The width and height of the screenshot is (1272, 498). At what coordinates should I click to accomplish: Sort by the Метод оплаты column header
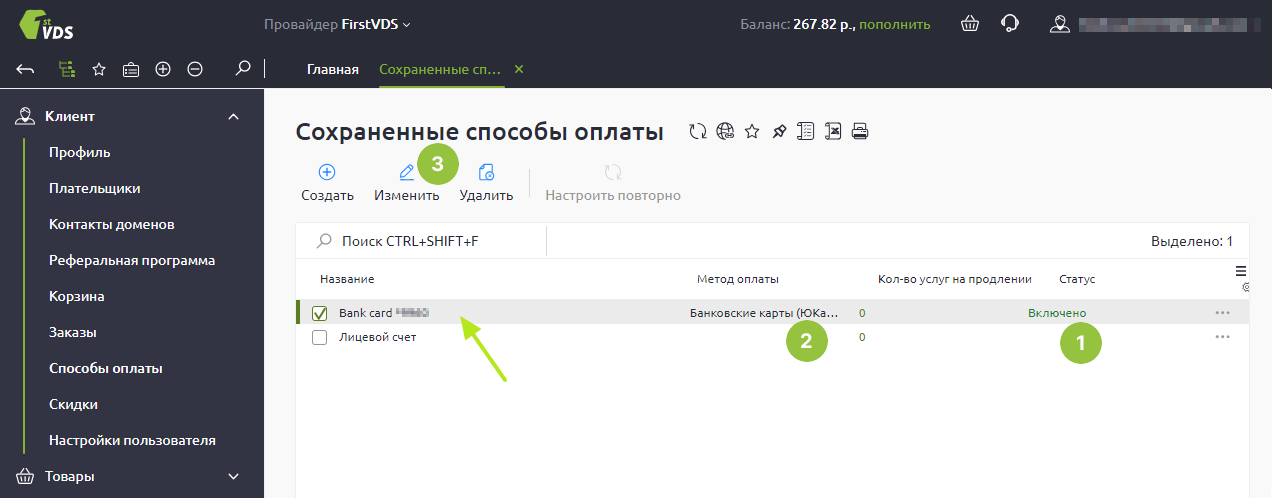click(x=737, y=279)
